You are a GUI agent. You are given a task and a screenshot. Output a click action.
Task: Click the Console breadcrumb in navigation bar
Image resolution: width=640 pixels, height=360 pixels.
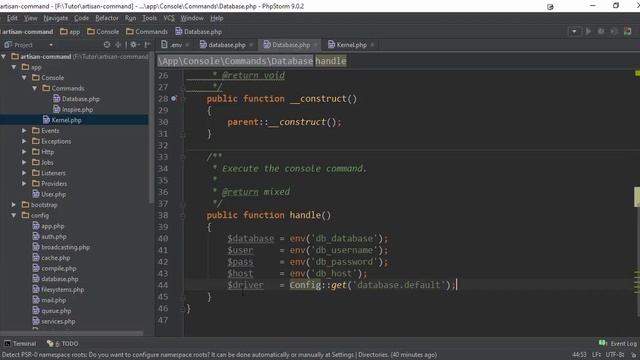[x=103, y=31]
